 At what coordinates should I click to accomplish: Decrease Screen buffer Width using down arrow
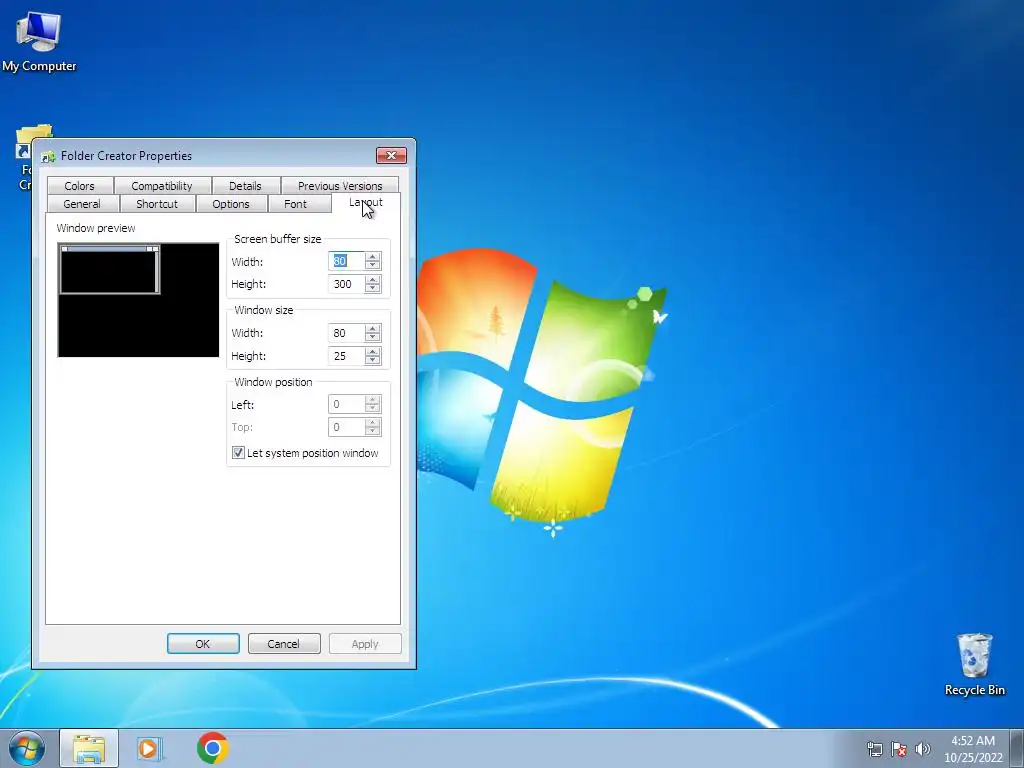(373, 265)
